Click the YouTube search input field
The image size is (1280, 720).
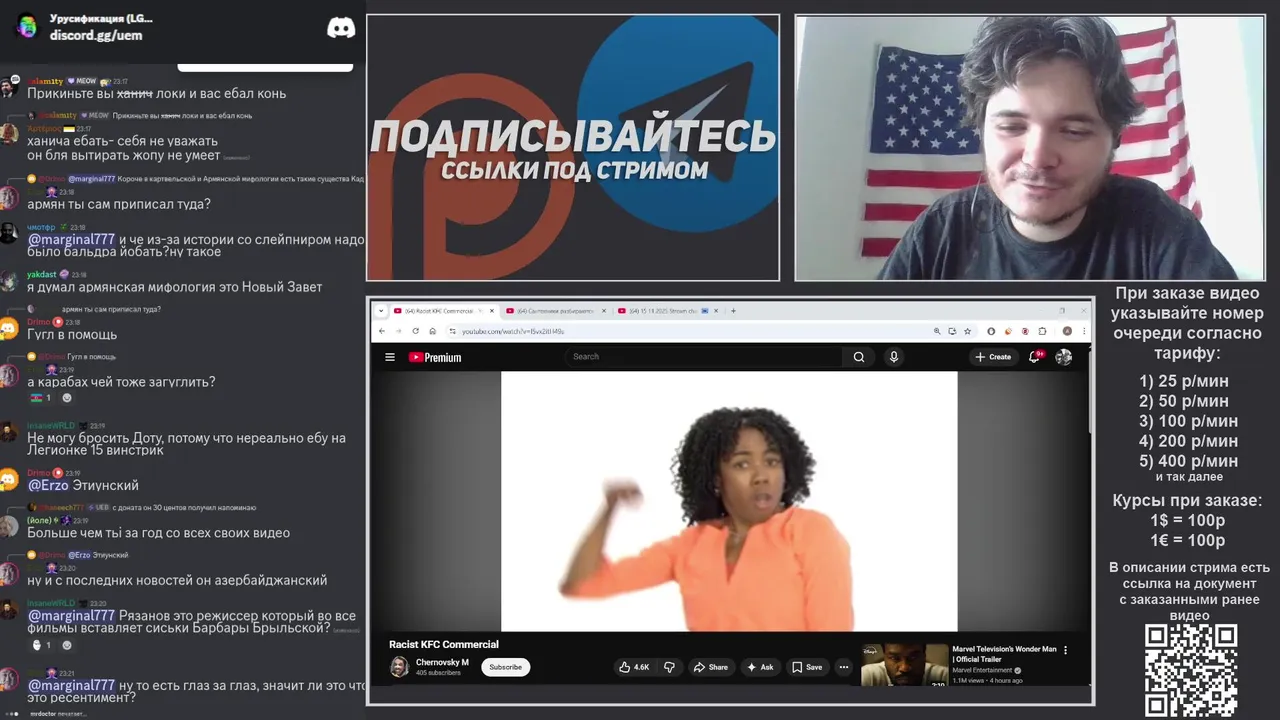pos(705,357)
